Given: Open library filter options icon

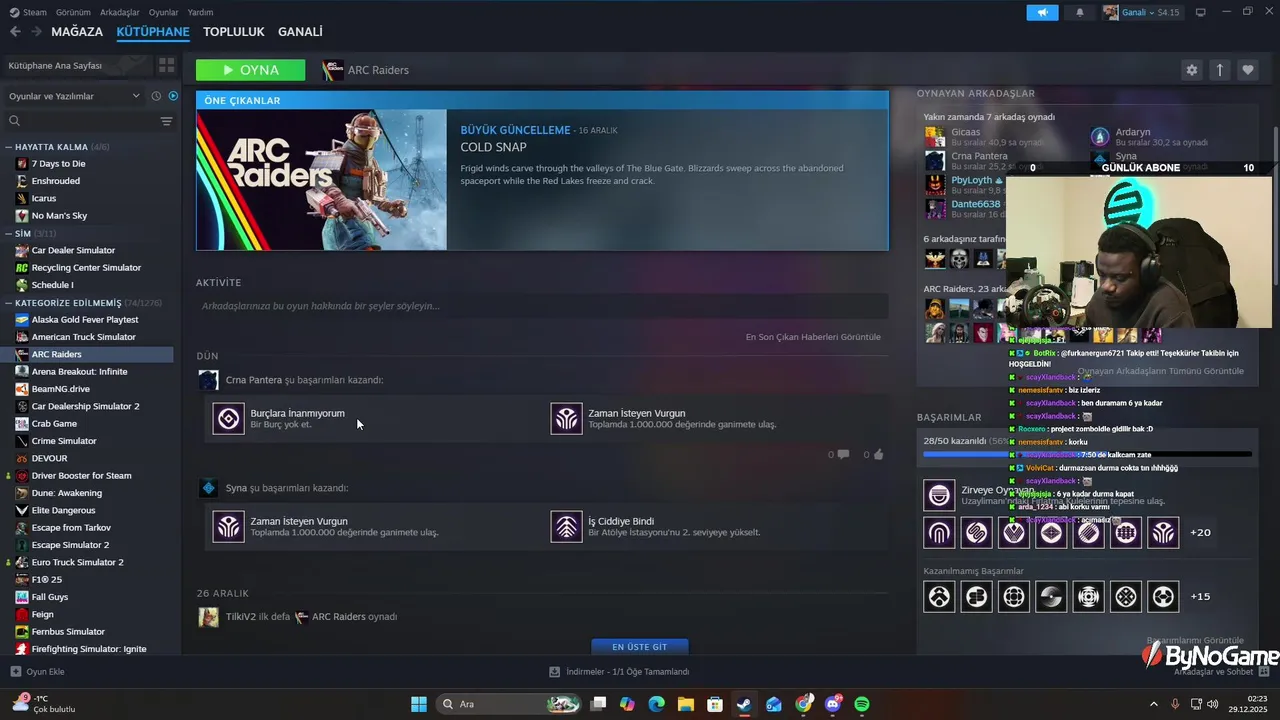Looking at the screenshot, I should 166,121.
